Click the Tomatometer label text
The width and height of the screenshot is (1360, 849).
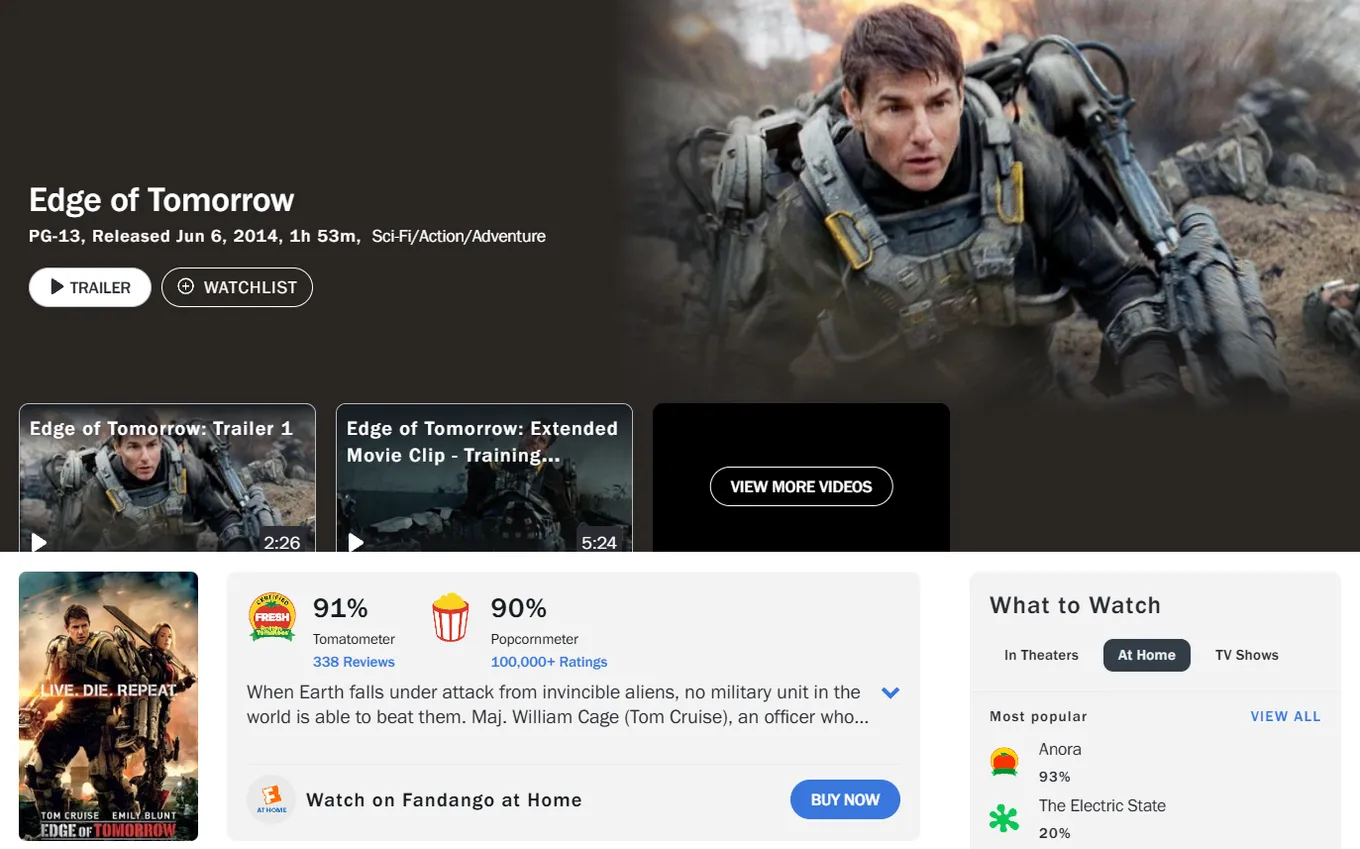tap(354, 639)
